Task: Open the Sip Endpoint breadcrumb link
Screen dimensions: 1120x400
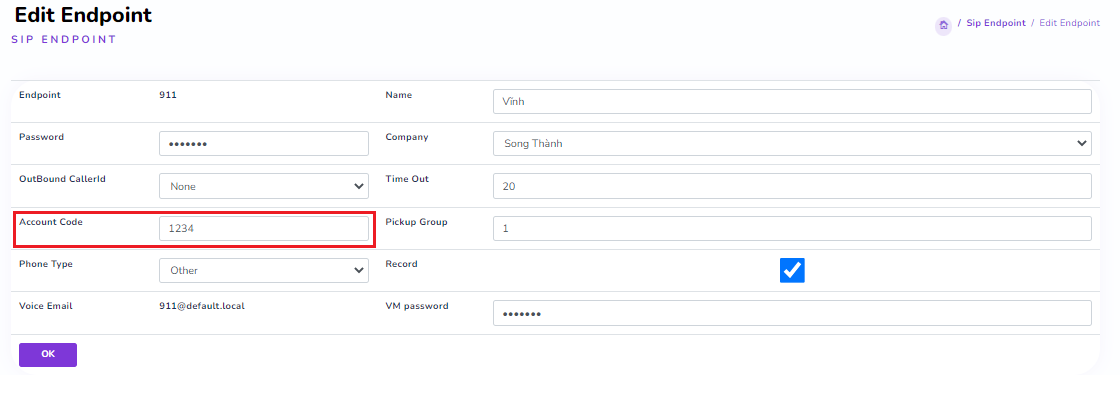Action: pos(995,23)
